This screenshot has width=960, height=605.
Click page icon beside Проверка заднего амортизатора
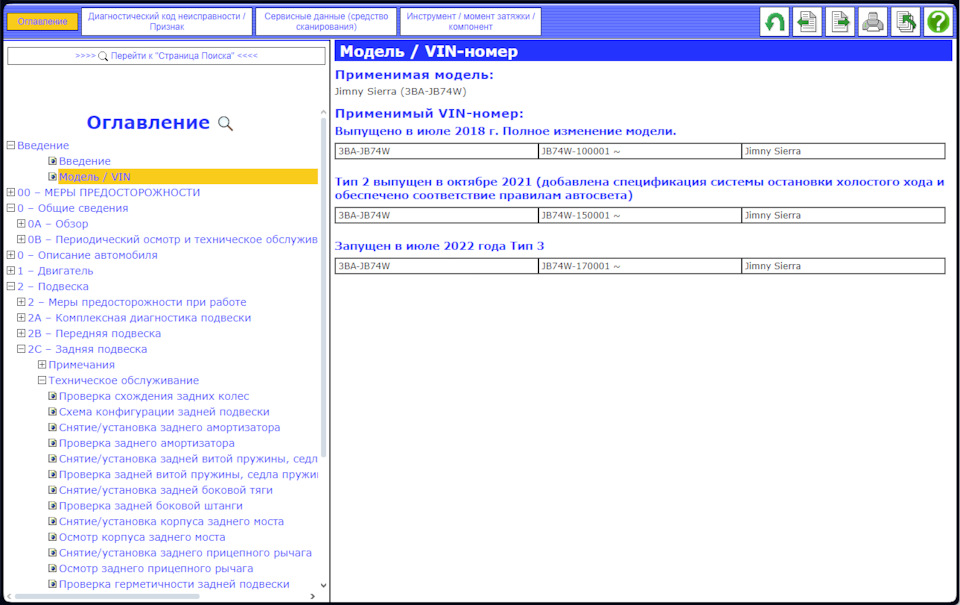tap(53, 443)
